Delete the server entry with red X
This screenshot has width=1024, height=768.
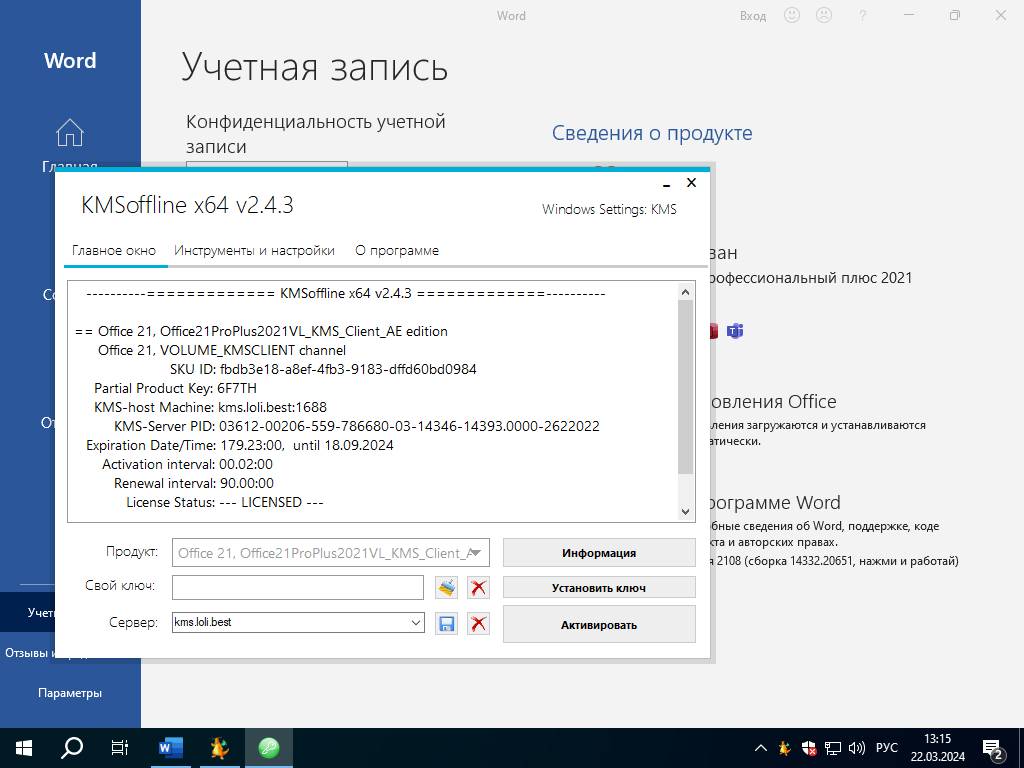pyautogui.click(x=478, y=624)
